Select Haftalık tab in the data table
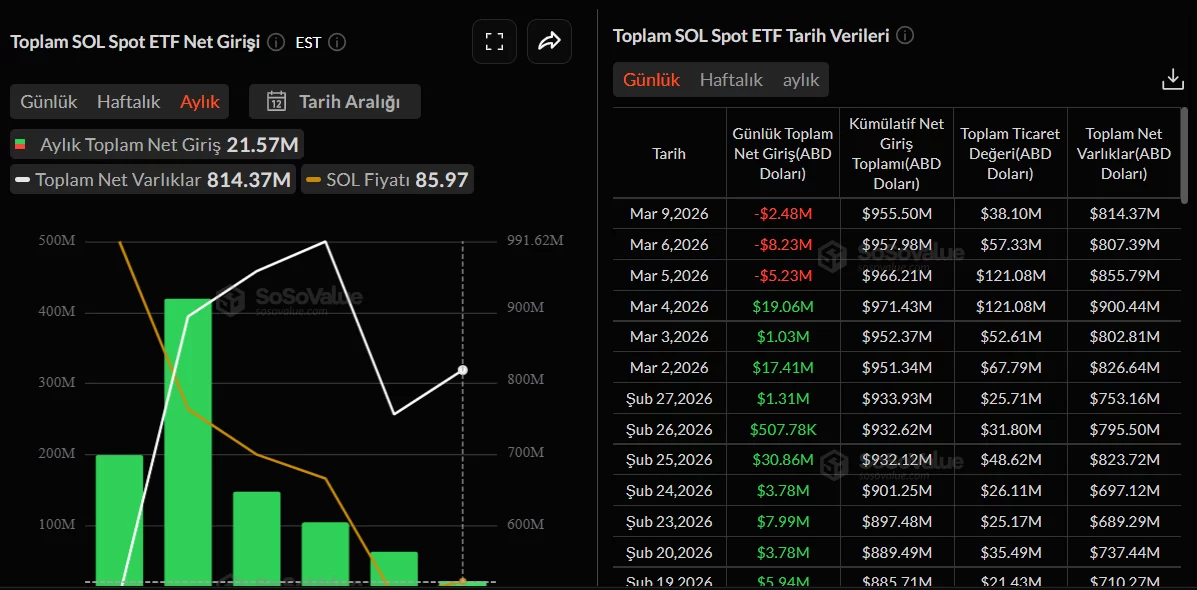This screenshot has height=590, width=1197. [x=731, y=80]
